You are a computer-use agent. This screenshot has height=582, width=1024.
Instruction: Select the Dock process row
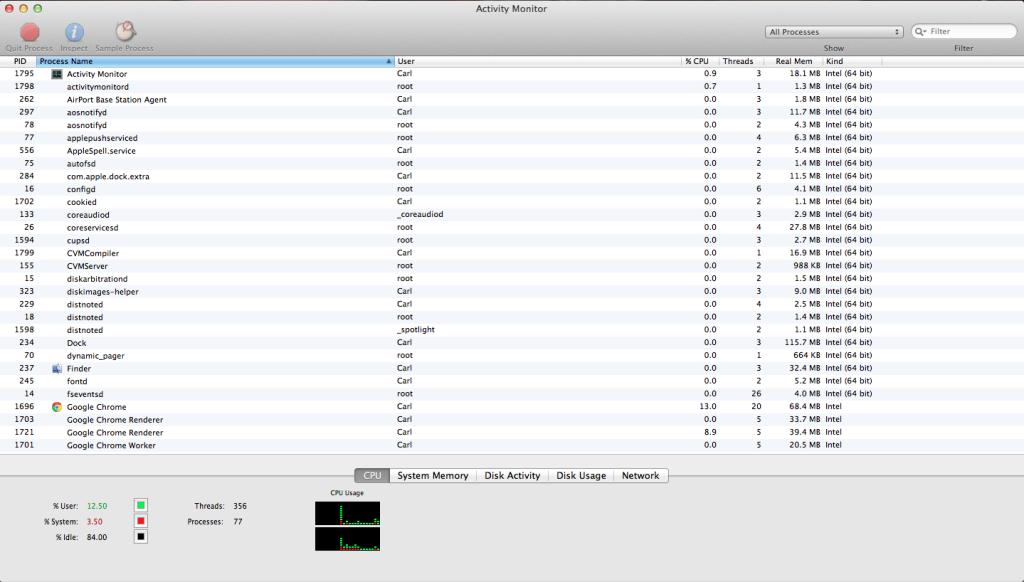point(512,342)
